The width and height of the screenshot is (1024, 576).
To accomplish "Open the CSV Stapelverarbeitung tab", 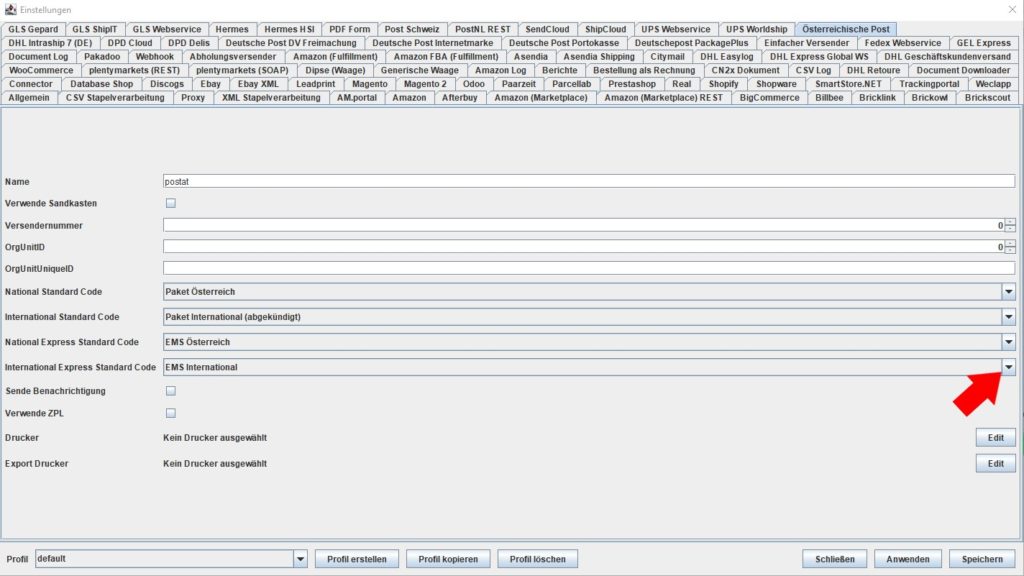I will pos(115,97).
